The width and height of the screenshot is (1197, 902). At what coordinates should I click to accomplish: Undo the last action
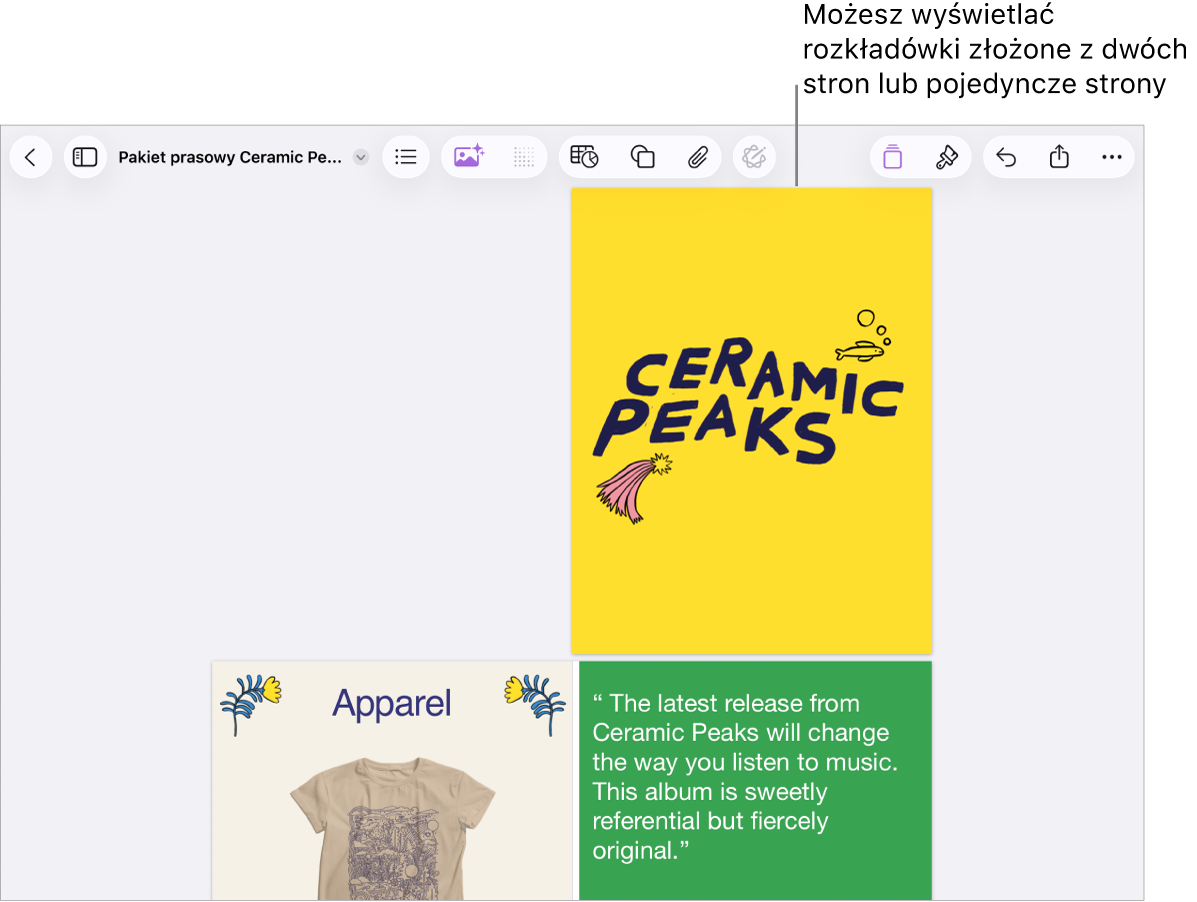1006,157
